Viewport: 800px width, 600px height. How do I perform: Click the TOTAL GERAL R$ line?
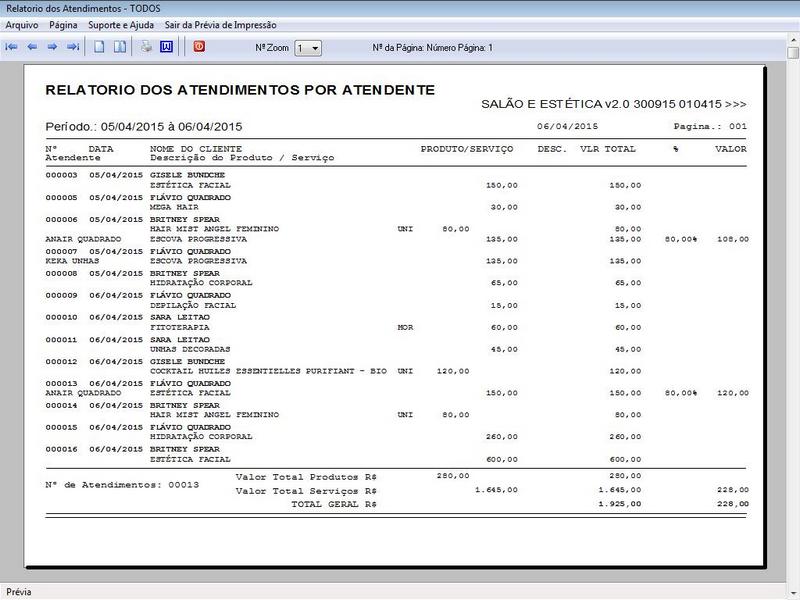334,504
